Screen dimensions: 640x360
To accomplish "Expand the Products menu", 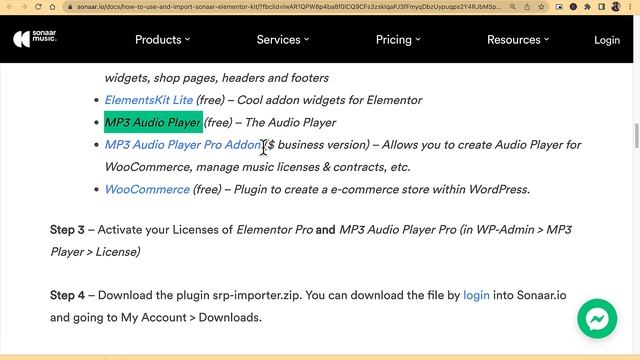I will coord(162,40).
